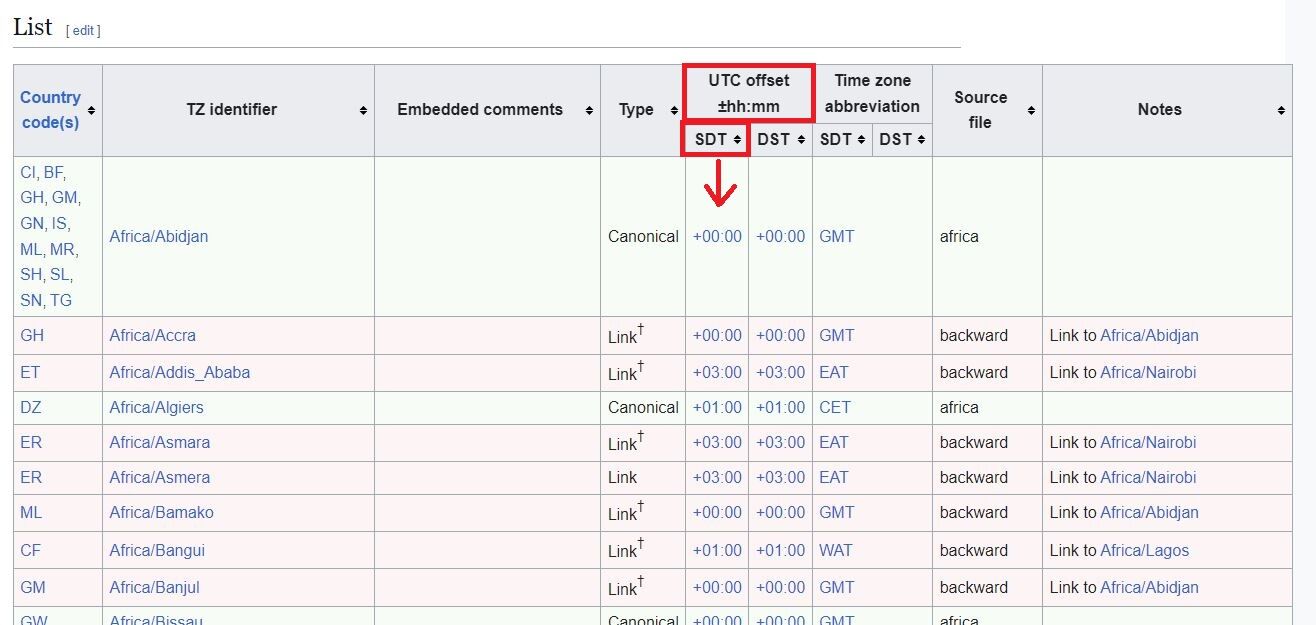Sort by SDT under Time zone abbreviation
Screen dimensions: 1316x625
861,140
